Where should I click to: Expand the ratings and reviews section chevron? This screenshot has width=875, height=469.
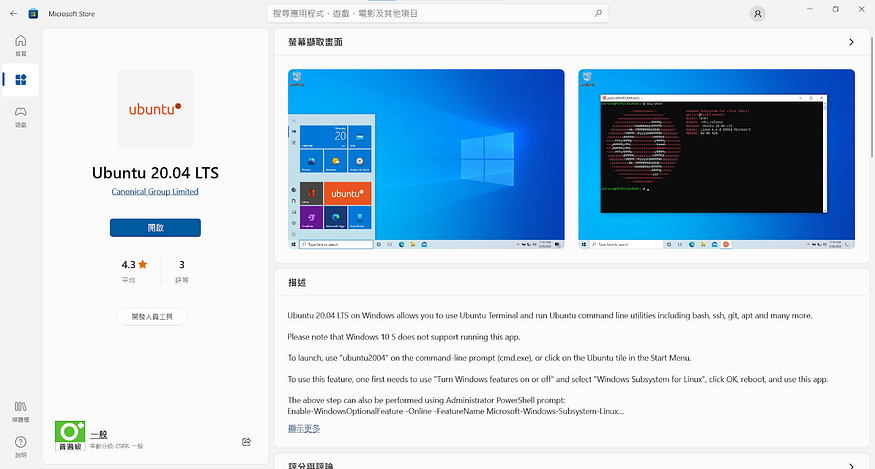851,466
